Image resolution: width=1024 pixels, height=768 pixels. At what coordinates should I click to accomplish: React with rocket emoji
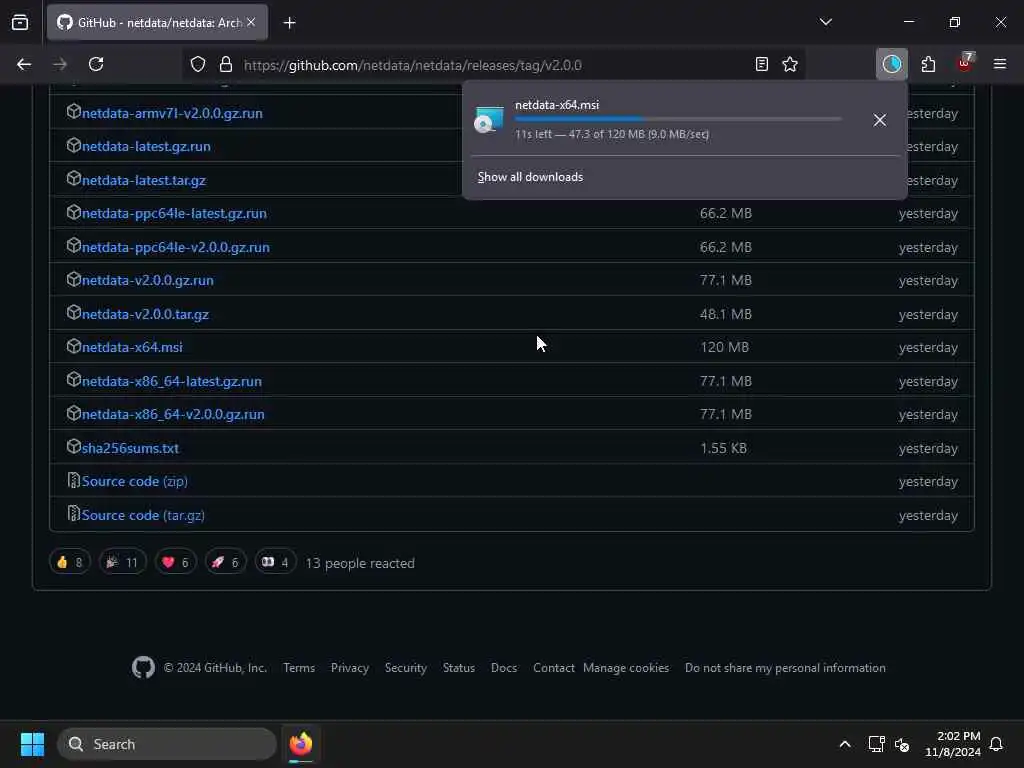coord(225,562)
